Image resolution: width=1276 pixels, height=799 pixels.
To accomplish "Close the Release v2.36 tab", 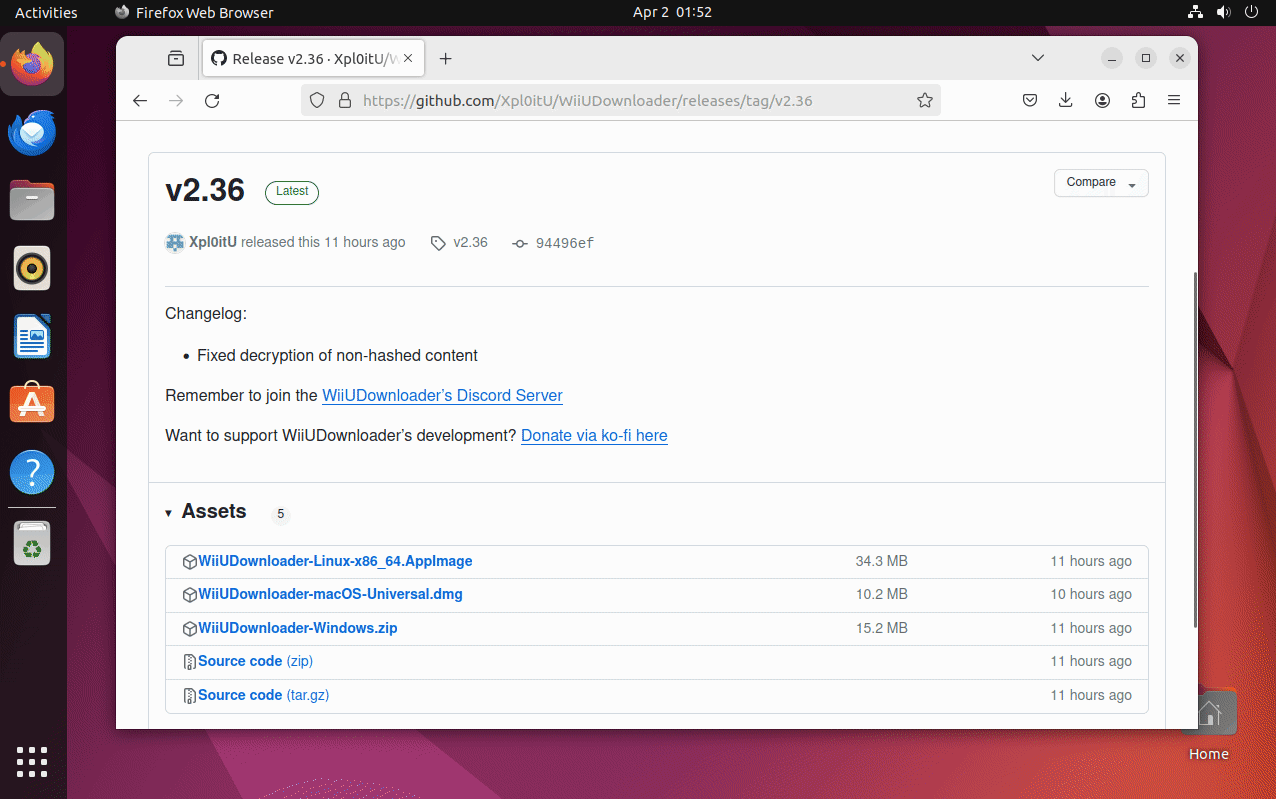I will [408, 58].
